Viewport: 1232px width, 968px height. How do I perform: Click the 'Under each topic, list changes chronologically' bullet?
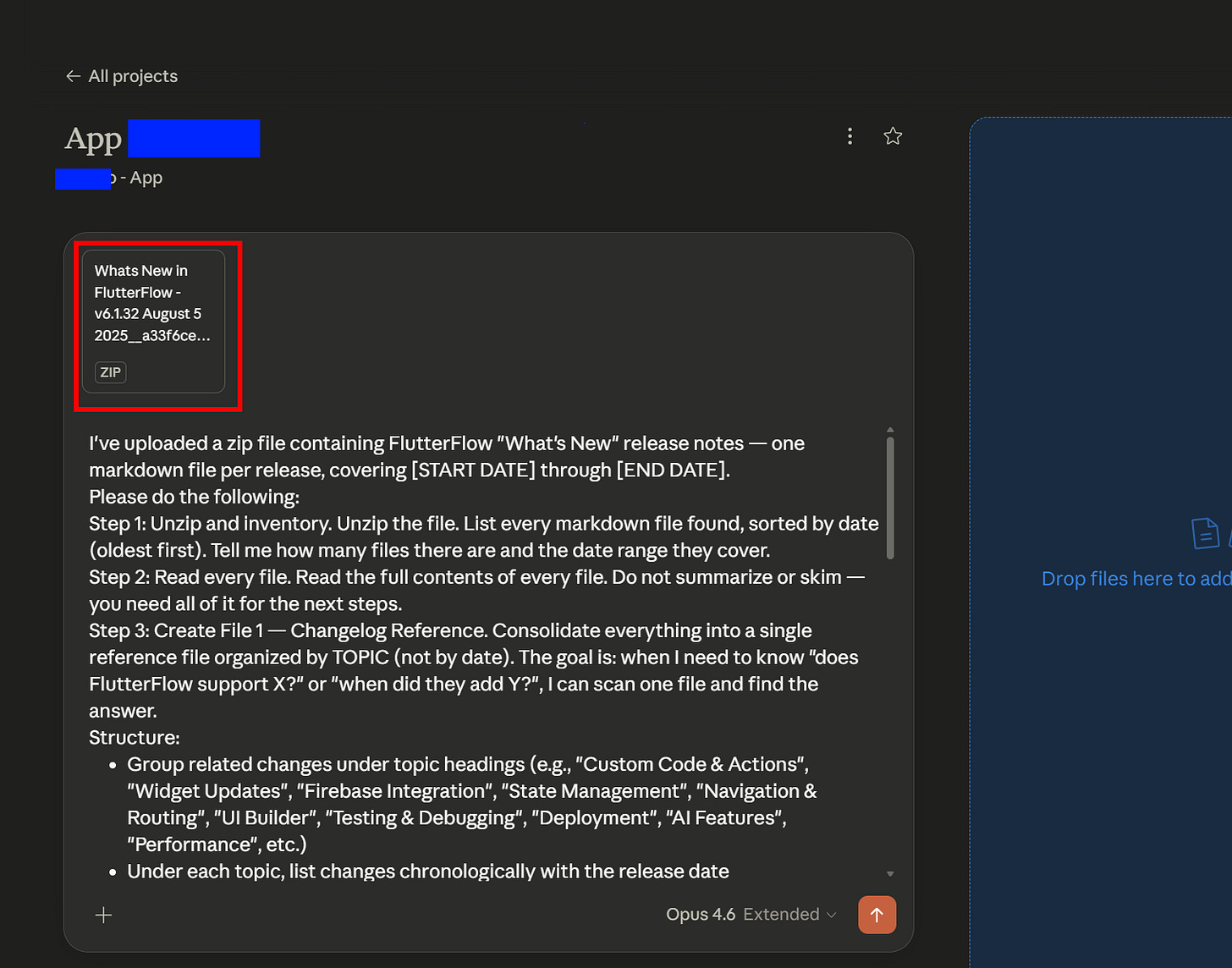tap(428, 871)
